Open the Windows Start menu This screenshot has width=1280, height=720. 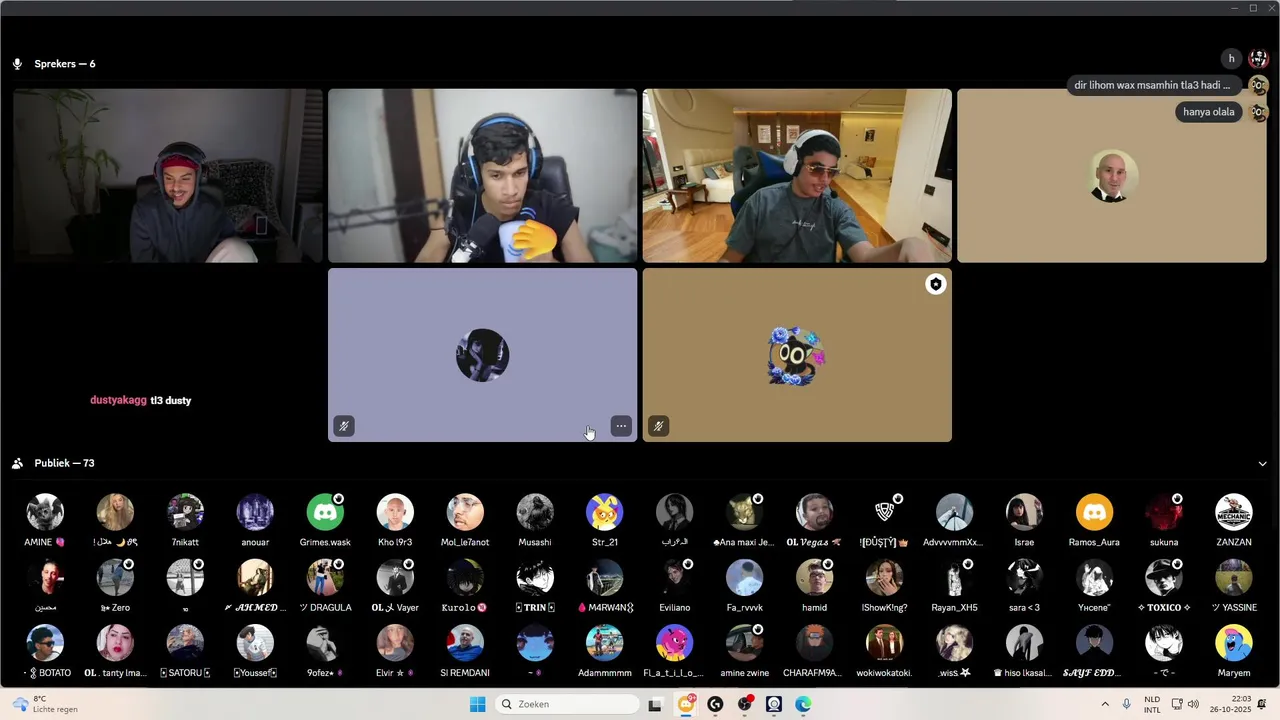[478, 704]
